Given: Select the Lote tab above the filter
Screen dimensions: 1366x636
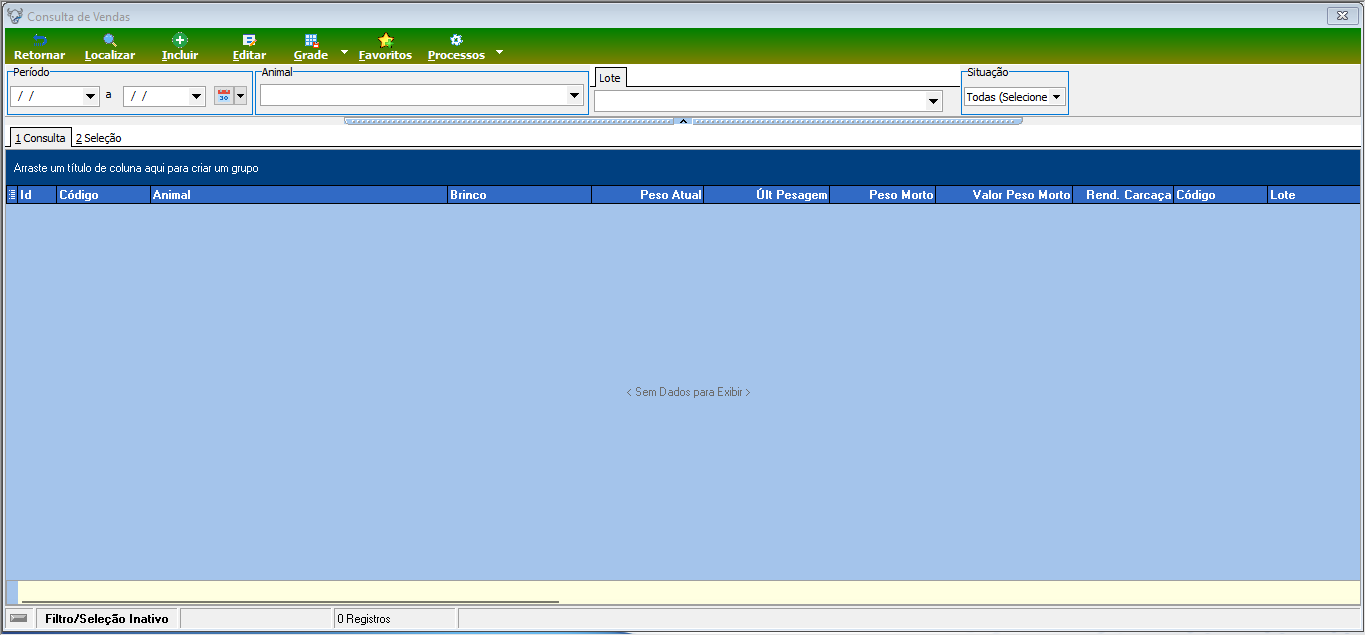Looking at the screenshot, I should [610, 78].
